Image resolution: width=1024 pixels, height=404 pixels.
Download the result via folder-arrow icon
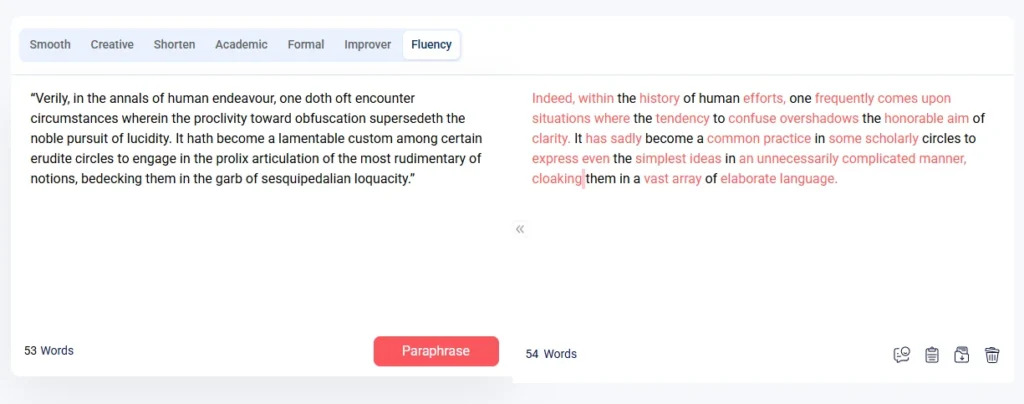tap(961, 354)
